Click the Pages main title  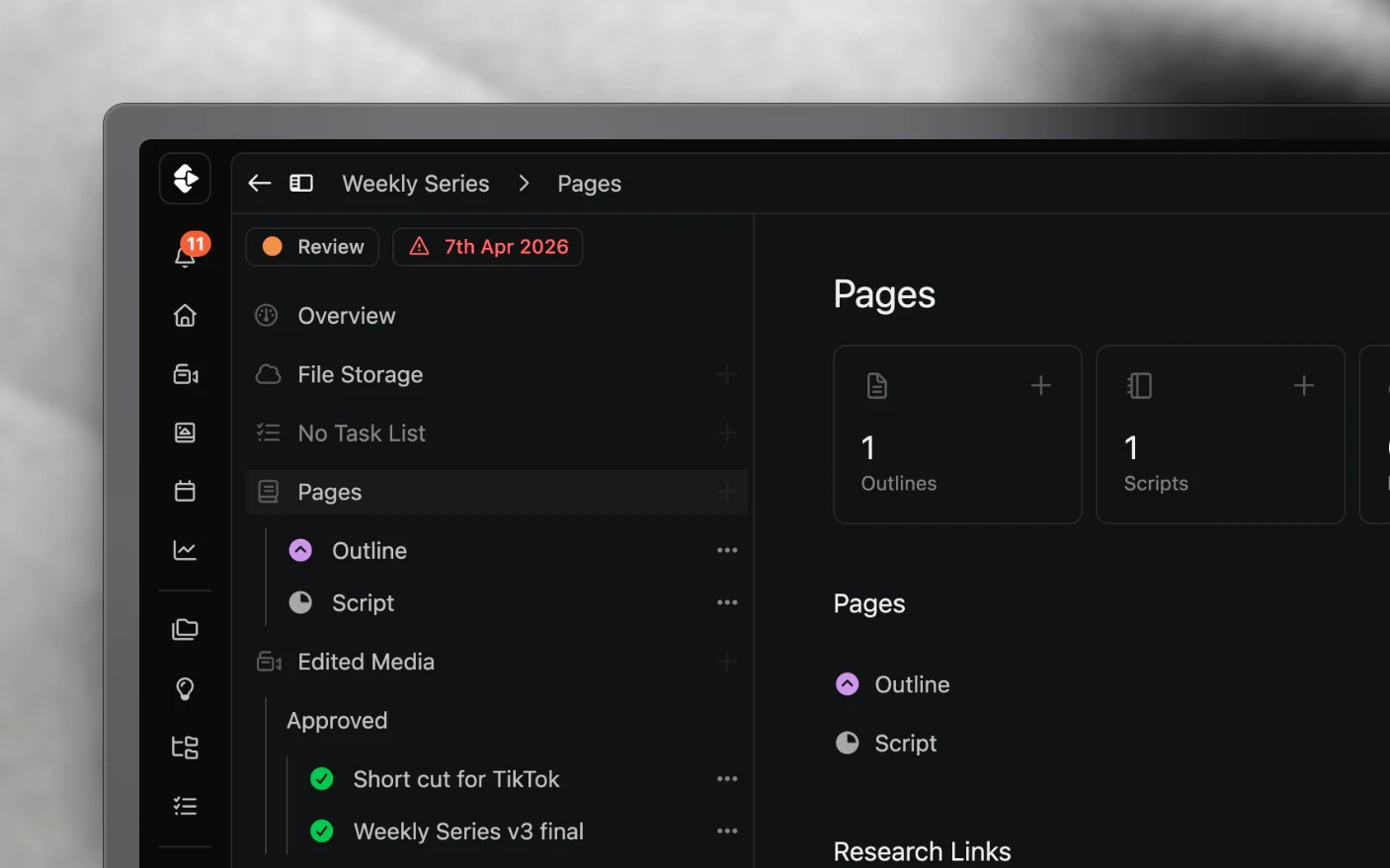point(884,294)
